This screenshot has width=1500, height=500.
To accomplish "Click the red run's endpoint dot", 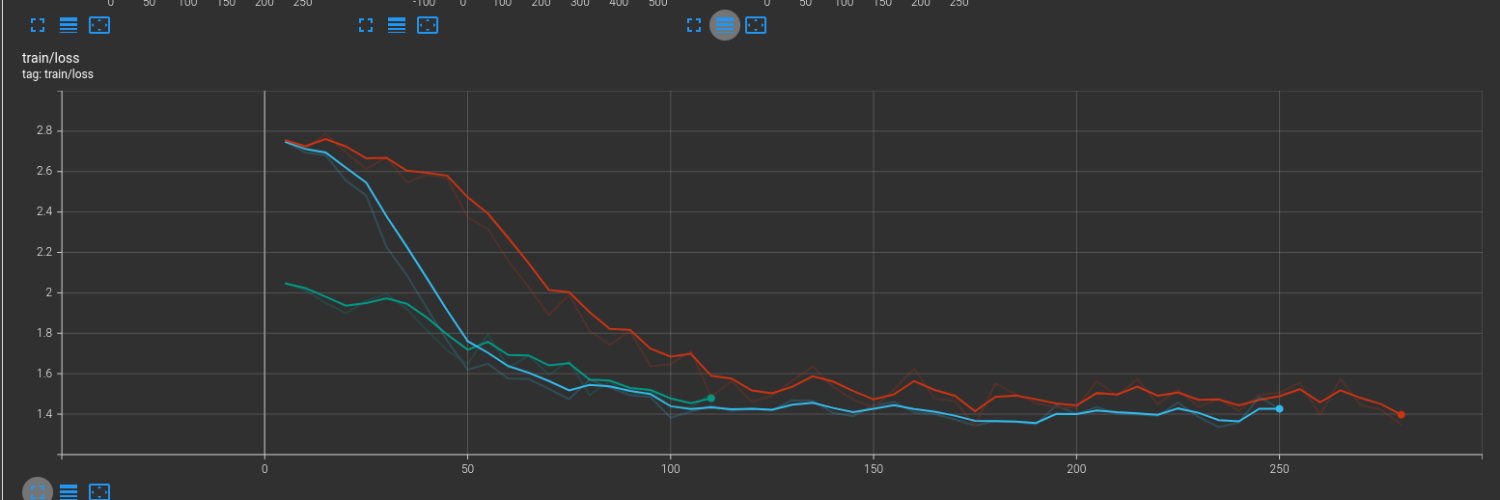I will (x=1401, y=414).
